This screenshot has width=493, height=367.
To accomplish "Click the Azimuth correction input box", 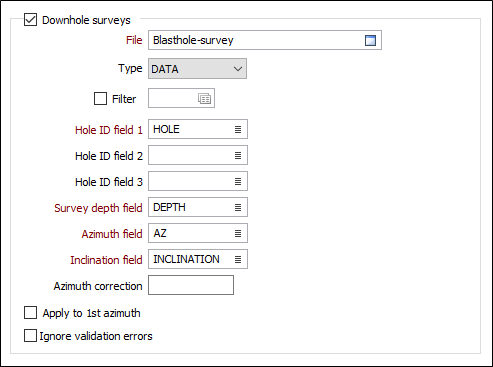I will coord(191,285).
